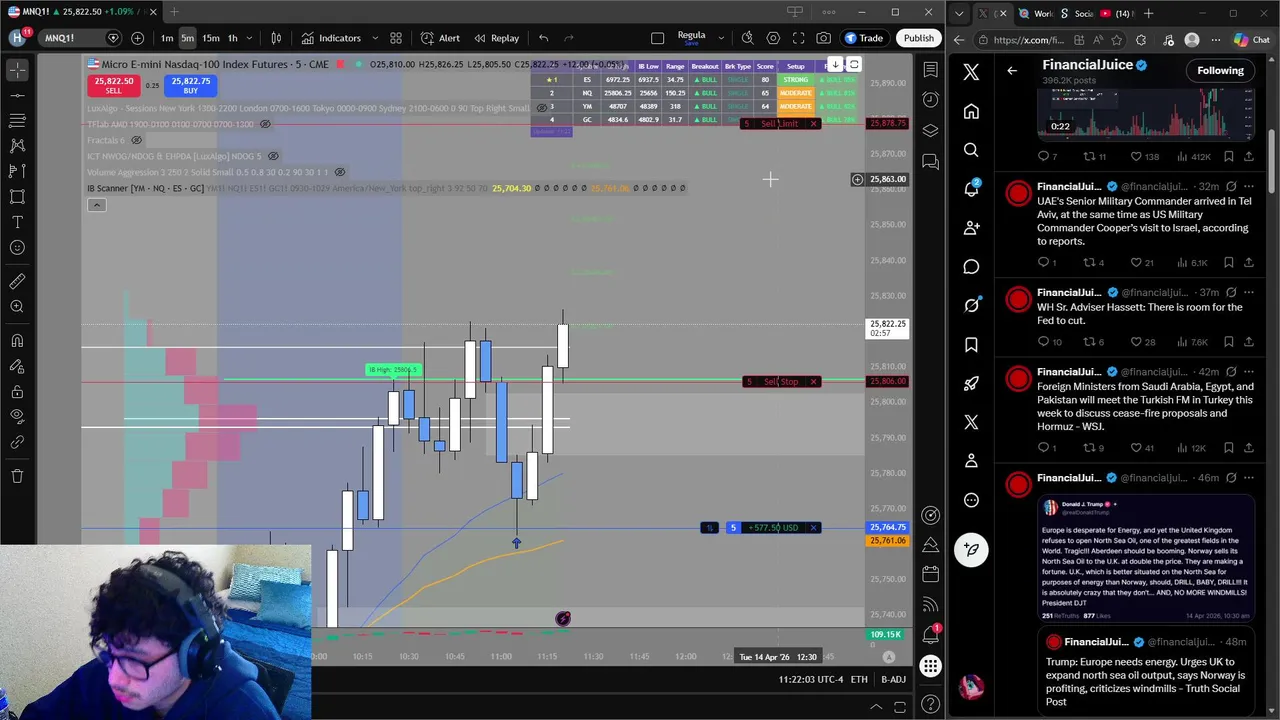Toggle B-ADJ back adjustment setting
This screenshot has height=720, width=1280.
893,680
